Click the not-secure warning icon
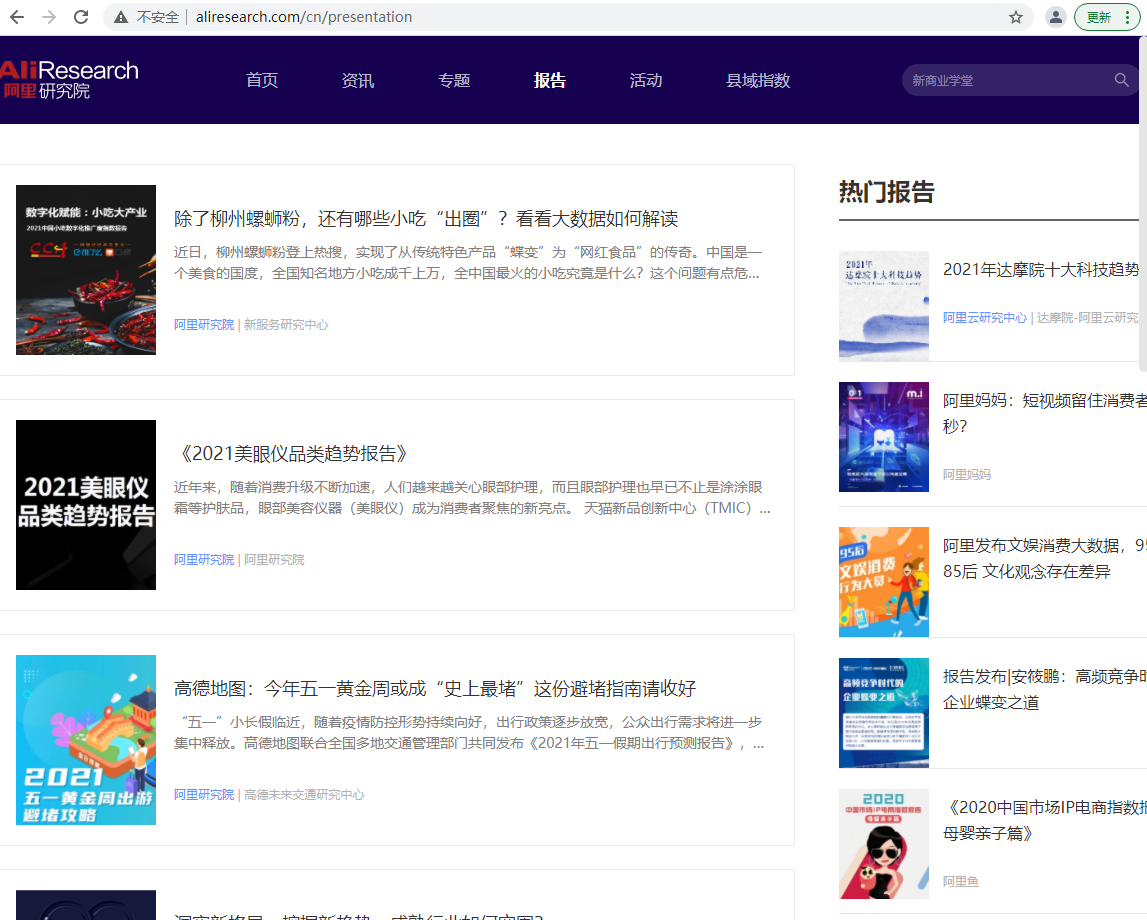 point(121,17)
